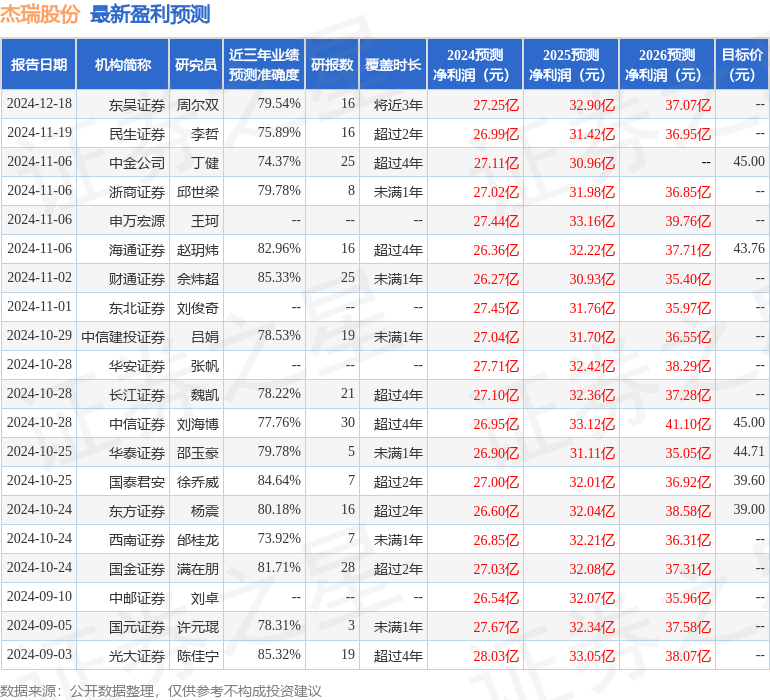
Task: Select institution 华安证券
Action: point(137,366)
